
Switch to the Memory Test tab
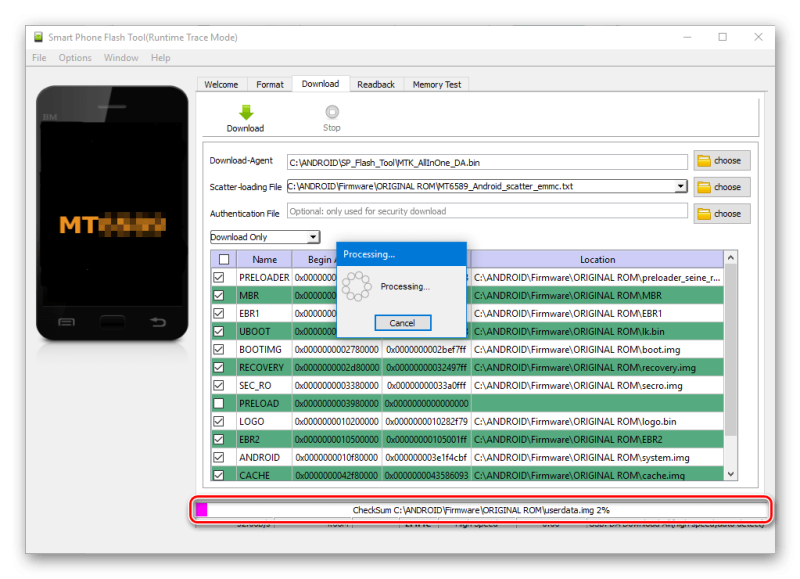436,84
